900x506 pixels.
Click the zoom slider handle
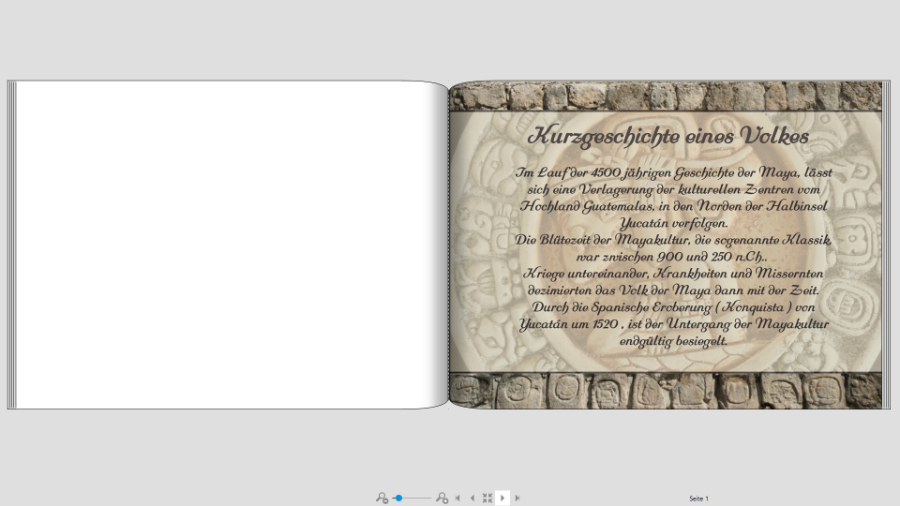coord(398,498)
